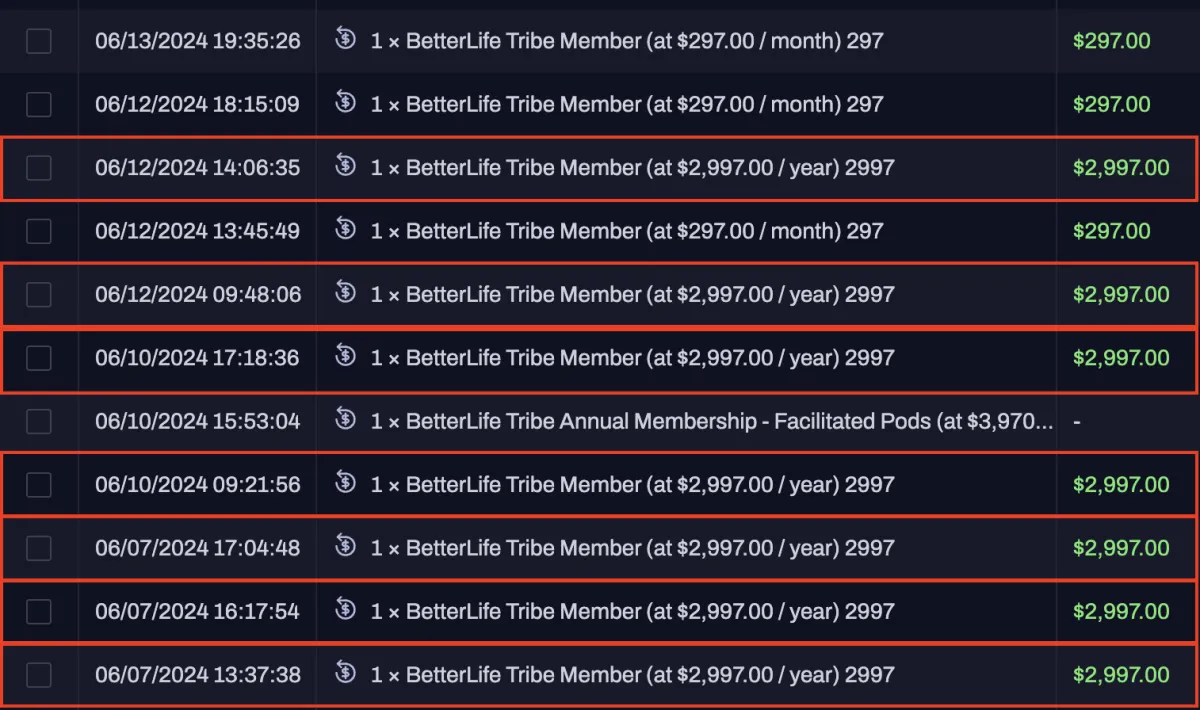Open the Annual Membership - Facilitated Pods entry

[712, 421]
